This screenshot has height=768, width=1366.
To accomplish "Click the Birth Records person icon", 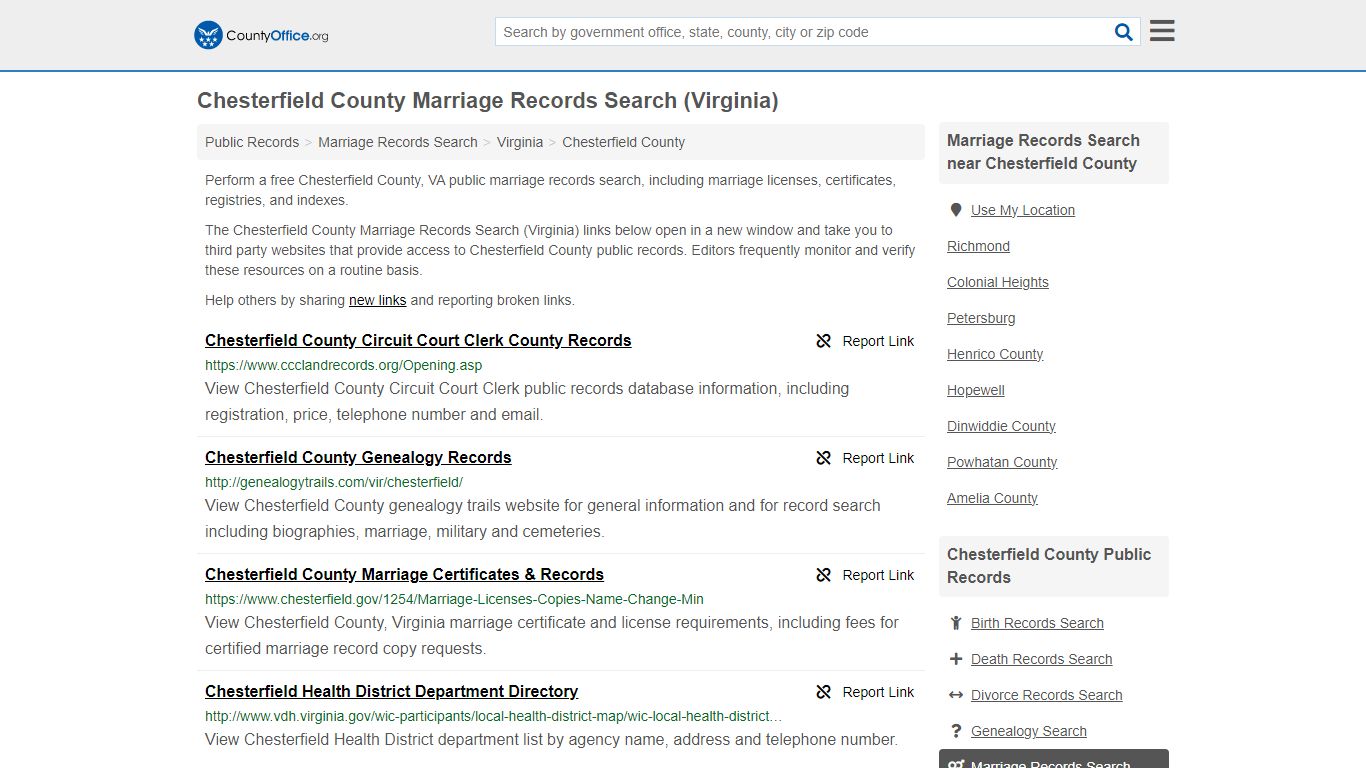I will coord(956,623).
